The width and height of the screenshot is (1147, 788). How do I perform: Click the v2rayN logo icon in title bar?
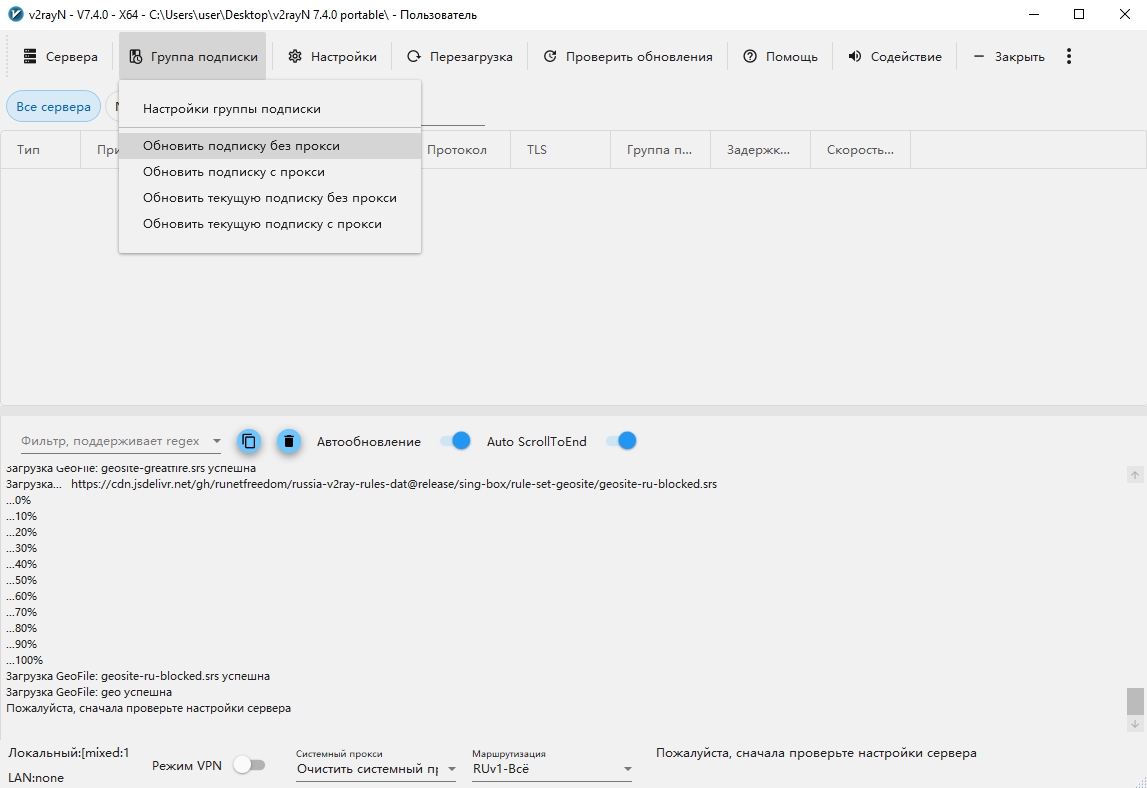(x=15, y=15)
